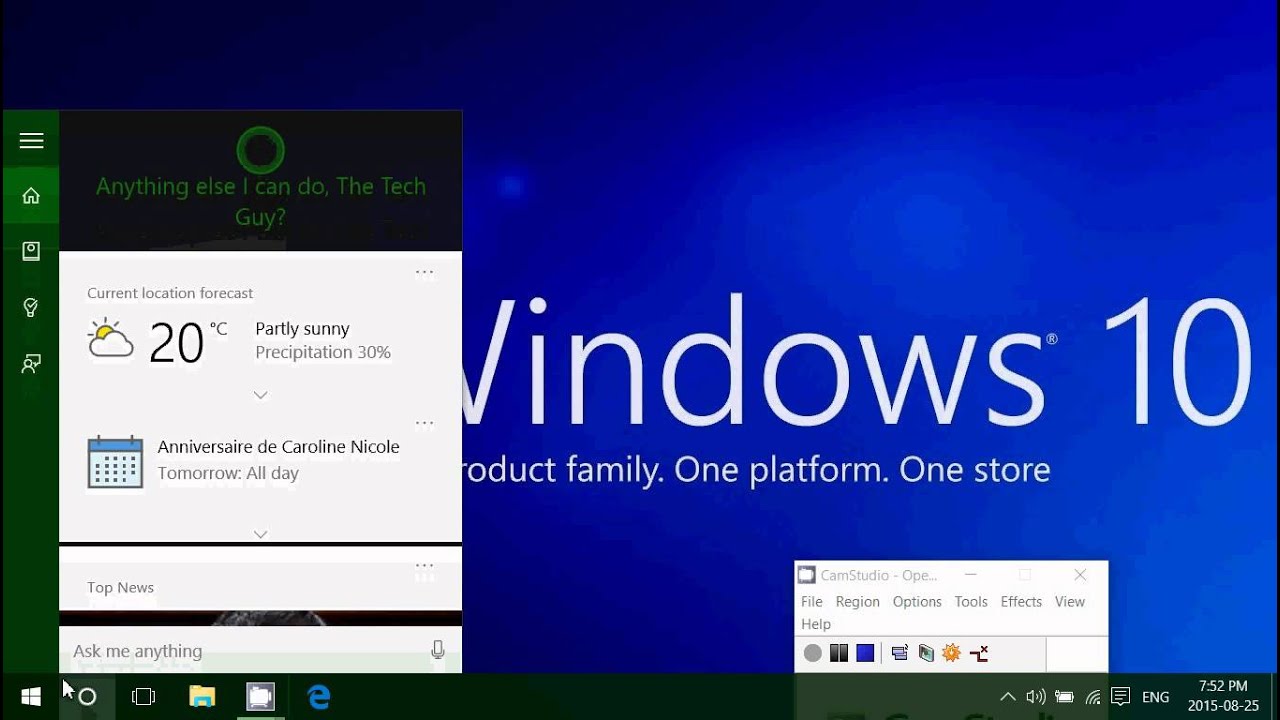Viewport: 1280px width, 720px height.
Task: Open the Cortana hamburger menu
Action: point(31,141)
